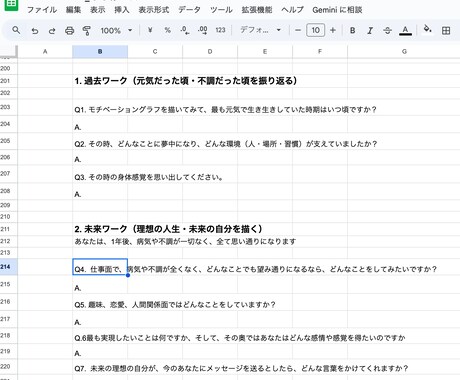Screen dimensions: 460x380
Task: Open the font family dropdown
Action: click(x=260, y=30)
